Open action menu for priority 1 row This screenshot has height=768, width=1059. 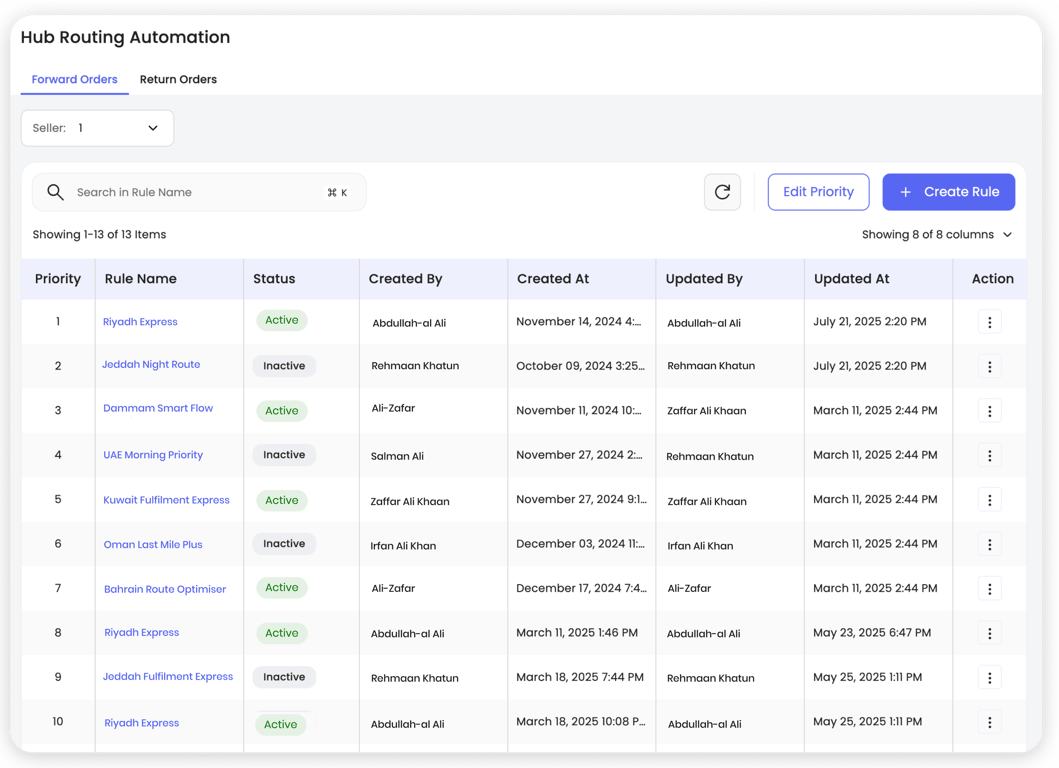(989, 322)
